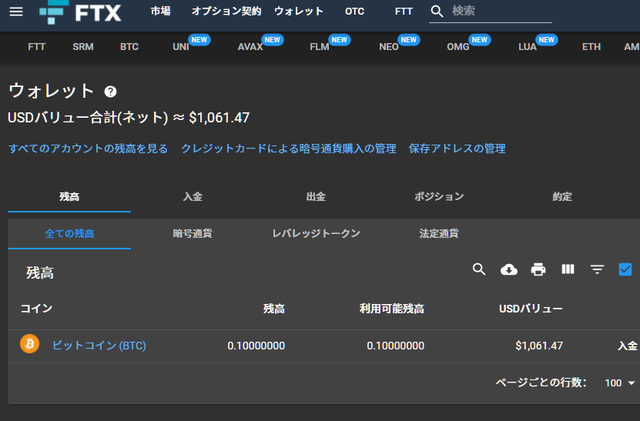Select ETH in the ticker bar
640x421 pixels.
(x=591, y=47)
